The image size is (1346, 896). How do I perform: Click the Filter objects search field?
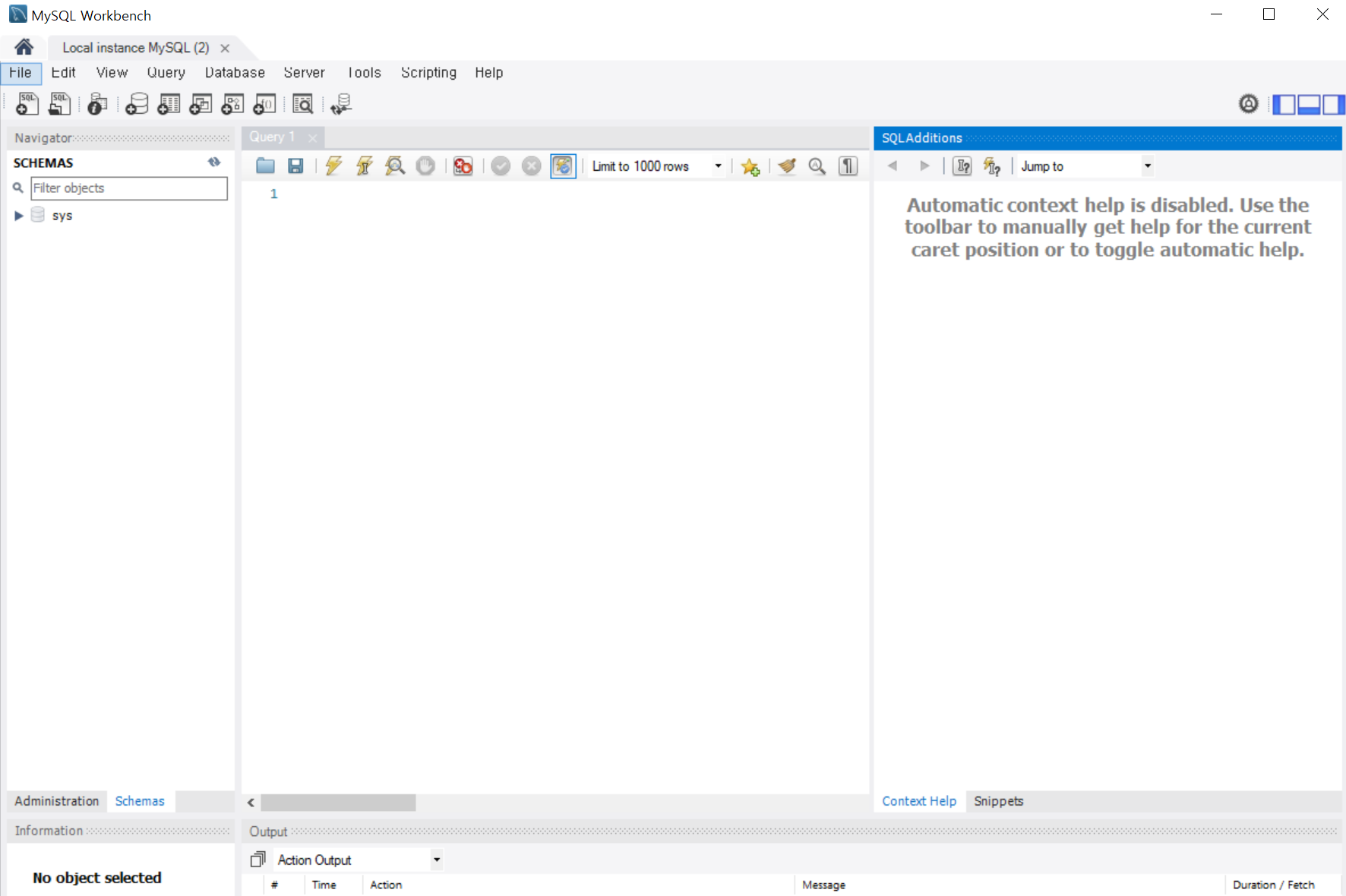click(129, 188)
